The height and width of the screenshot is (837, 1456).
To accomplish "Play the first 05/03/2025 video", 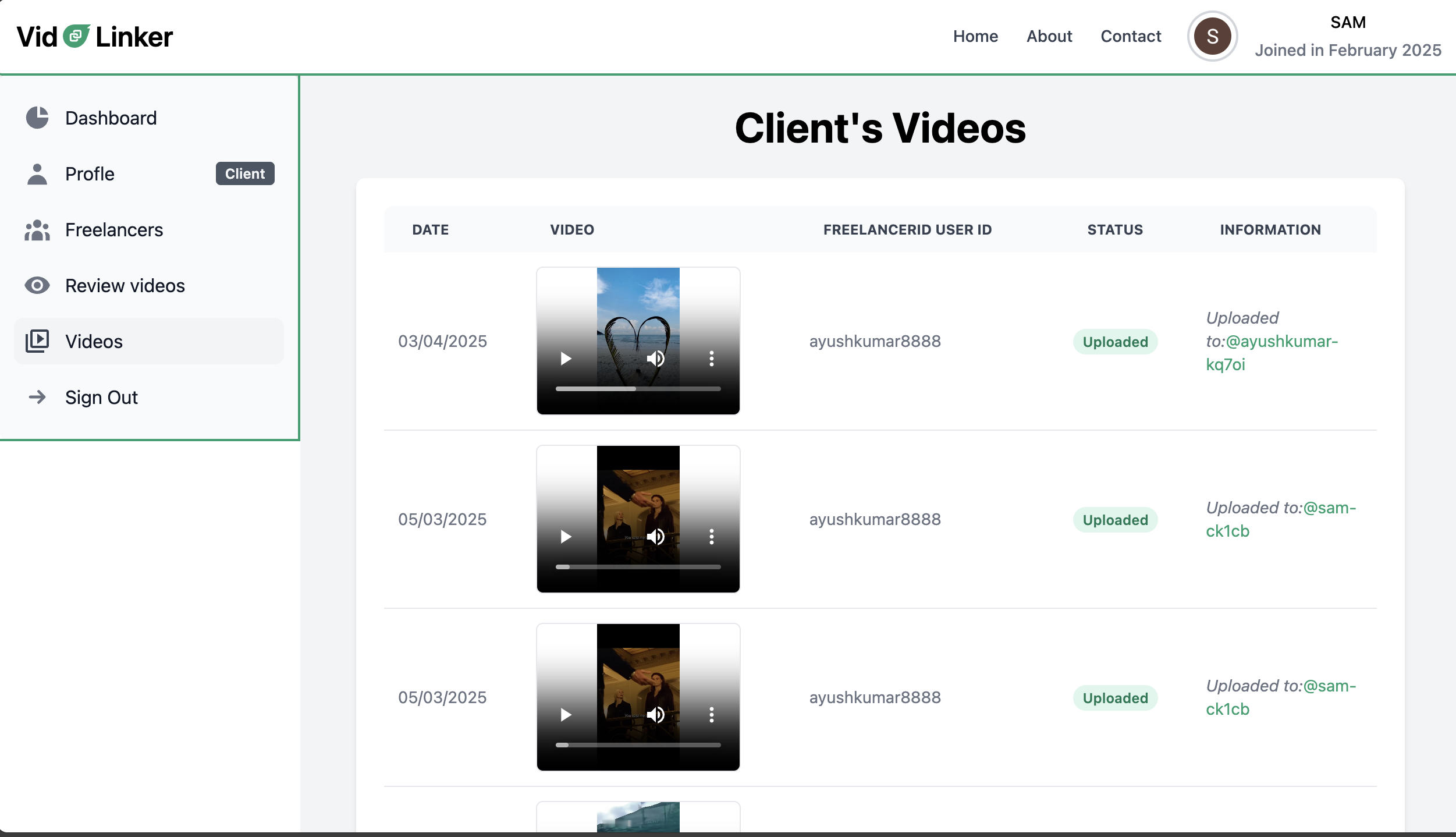I will tap(566, 537).
